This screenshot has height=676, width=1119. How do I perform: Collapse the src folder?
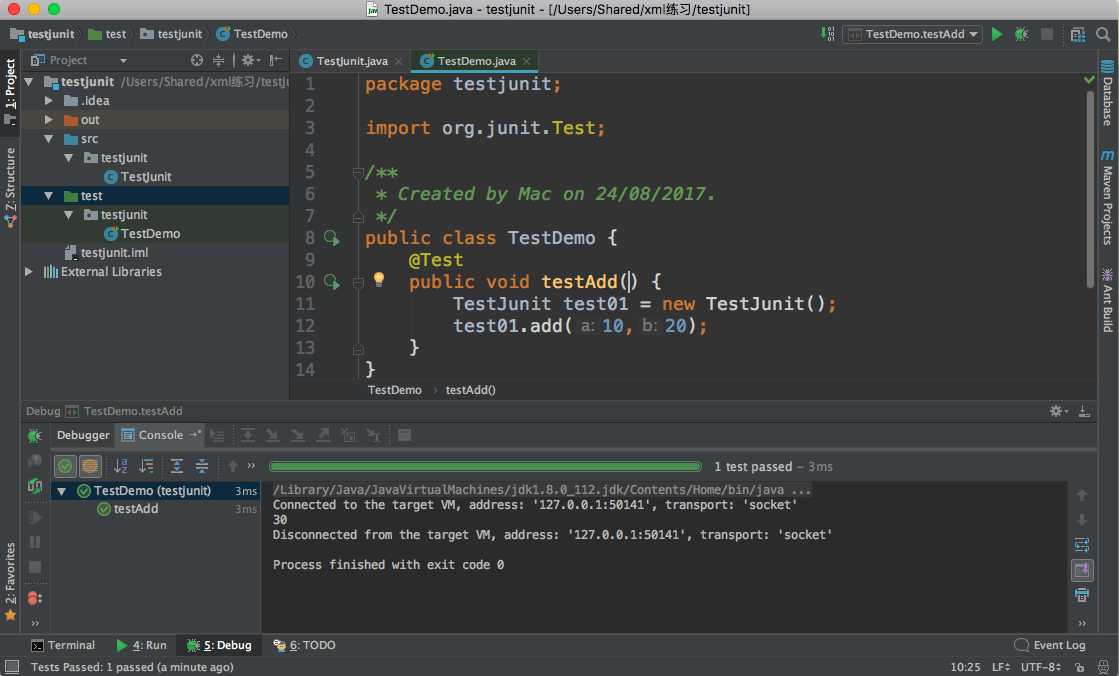pos(49,138)
